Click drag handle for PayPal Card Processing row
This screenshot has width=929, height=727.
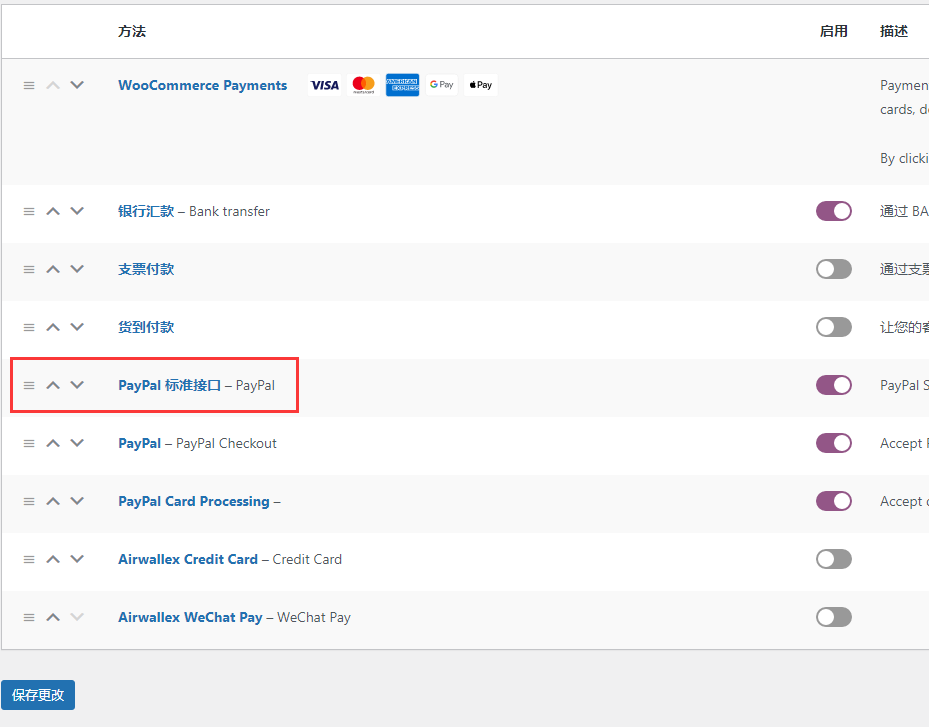28,502
